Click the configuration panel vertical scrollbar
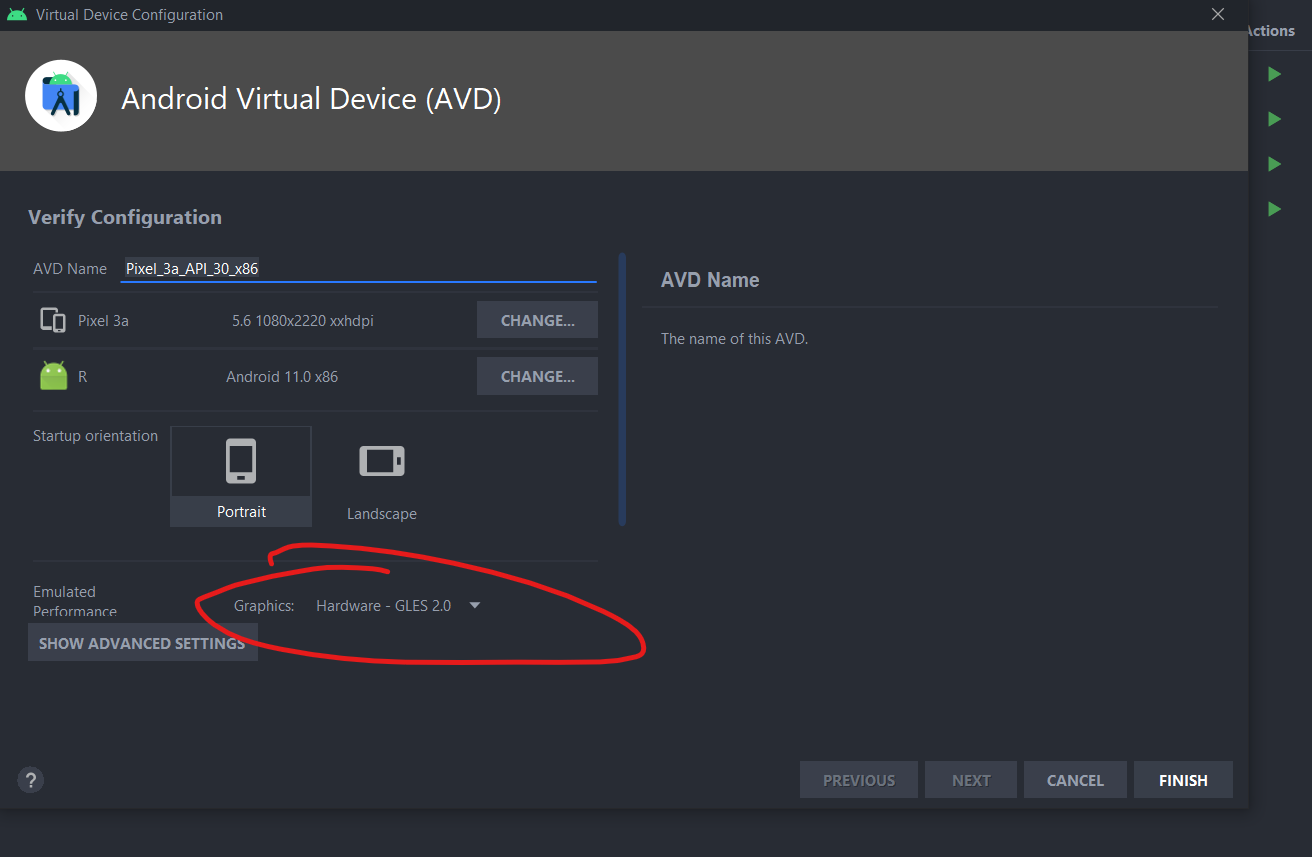Image resolution: width=1312 pixels, height=857 pixels. (x=622, y=390)
